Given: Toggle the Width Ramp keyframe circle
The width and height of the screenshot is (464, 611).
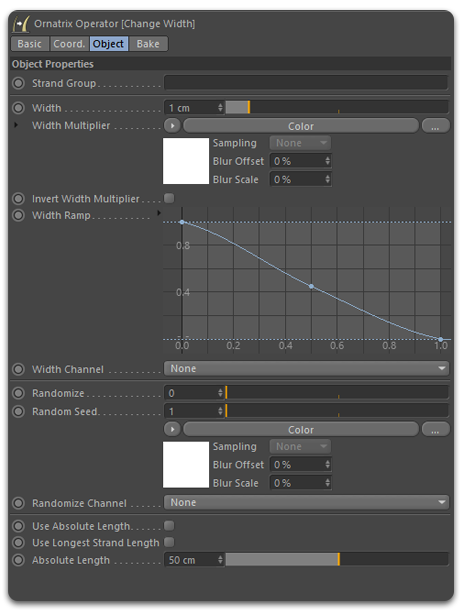Looking at the screenshot, I should 18,215.
